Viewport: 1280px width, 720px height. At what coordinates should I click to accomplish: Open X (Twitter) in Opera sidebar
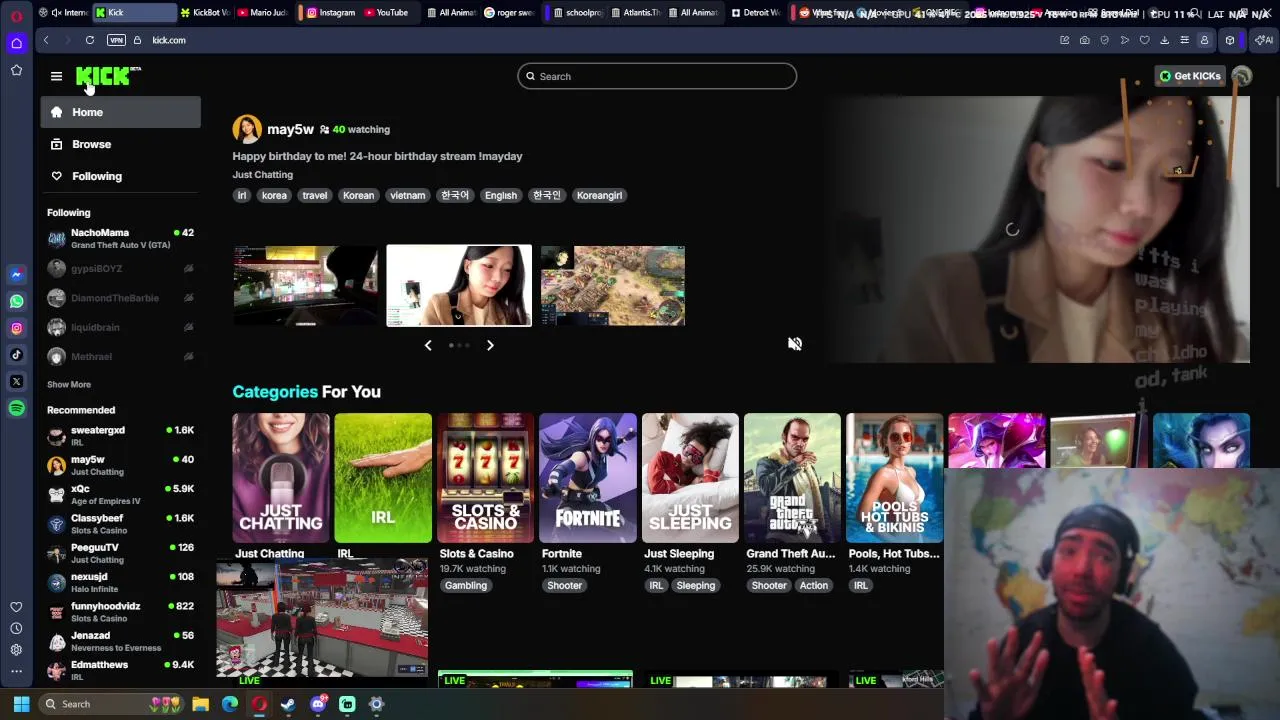click(16, 382)
